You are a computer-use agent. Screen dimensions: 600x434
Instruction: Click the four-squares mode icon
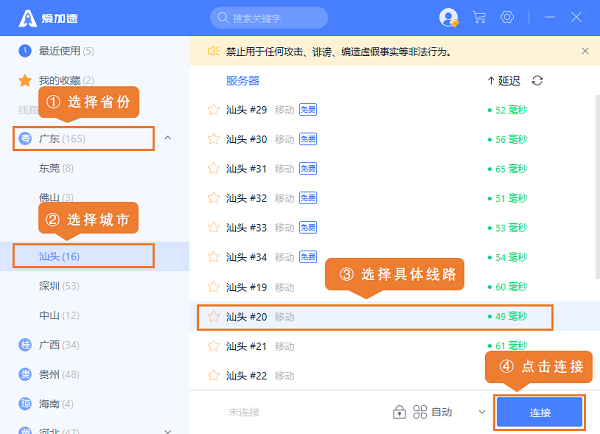tap(420, 412)
